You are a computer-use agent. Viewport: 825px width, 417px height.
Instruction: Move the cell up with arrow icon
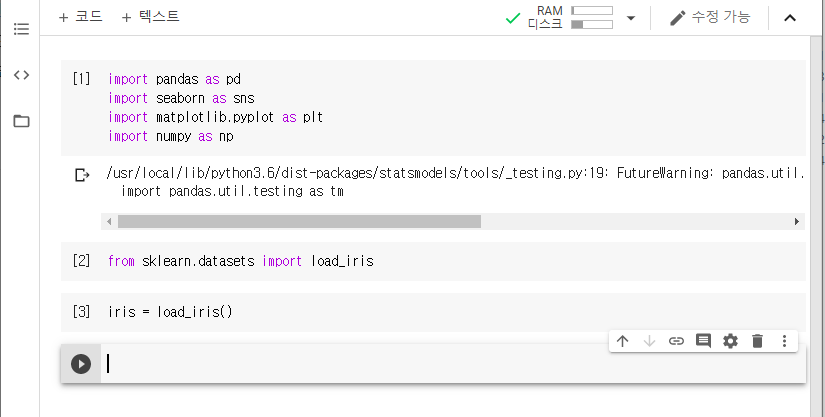(x=622, y=341)
